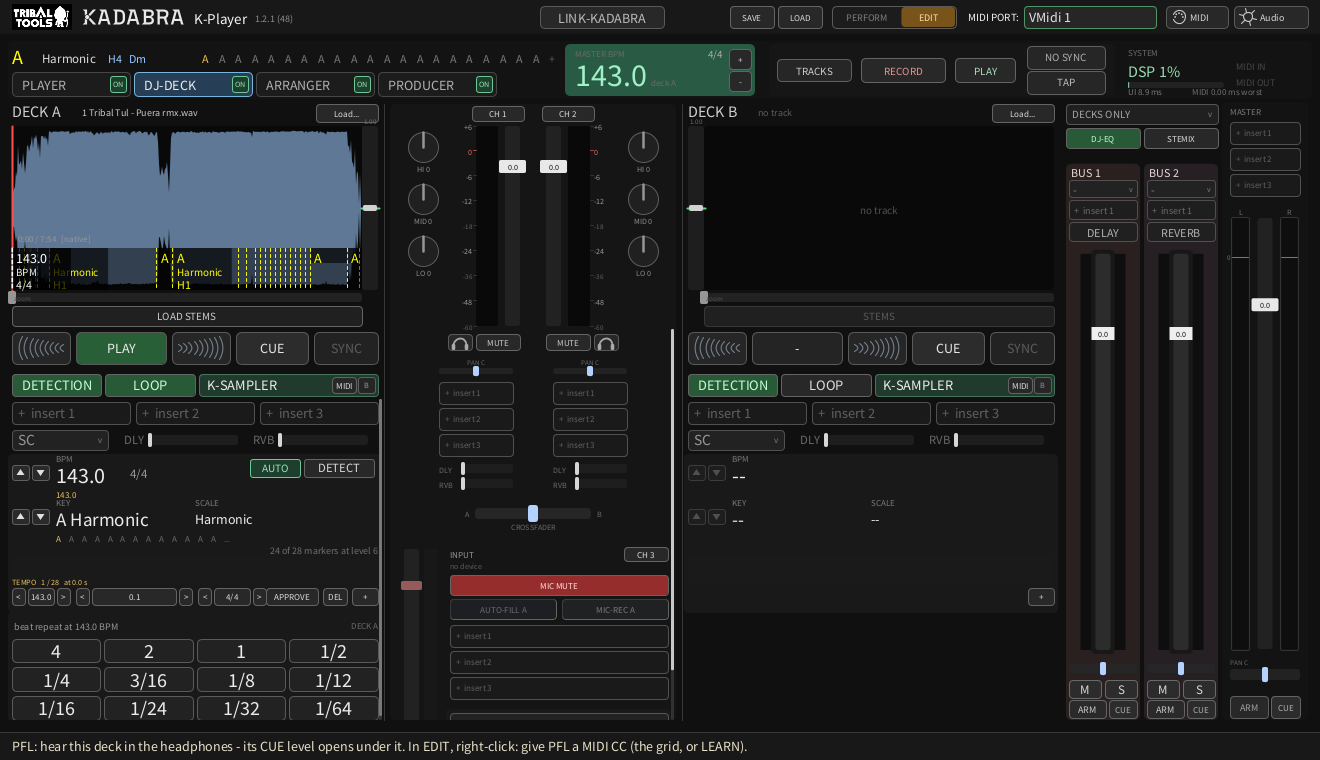Viewport: 1320px width, 760px height.
Task: Click the crossfader handle
Action: [x=533, y=513]
